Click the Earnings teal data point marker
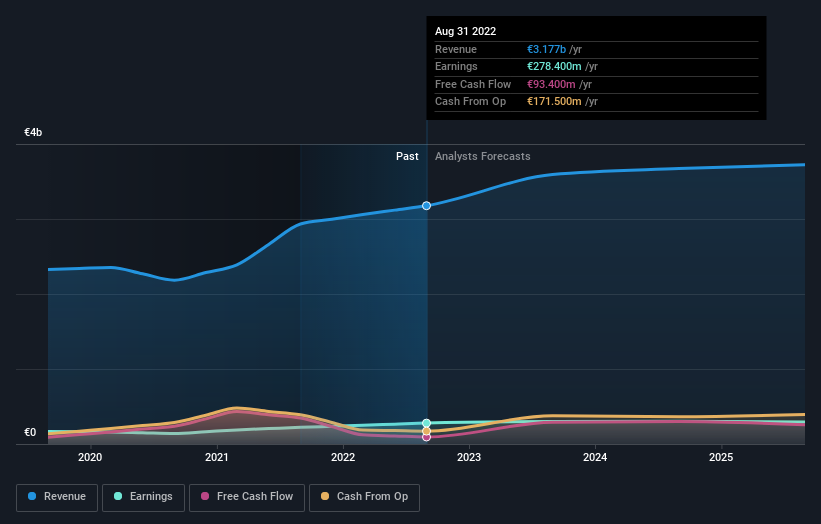Image resolution: width=821 pixels, height=524 pixels. point(427,423)
